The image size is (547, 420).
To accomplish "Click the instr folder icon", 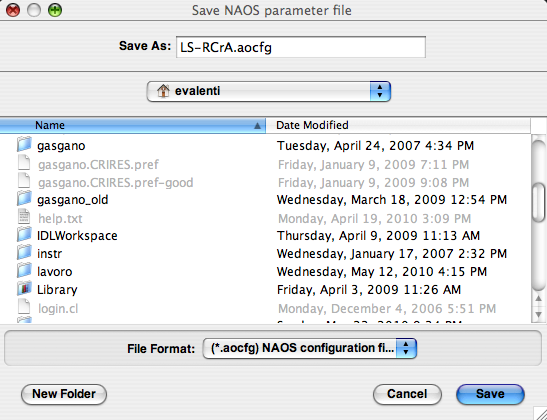I will (x=24, y=253).
